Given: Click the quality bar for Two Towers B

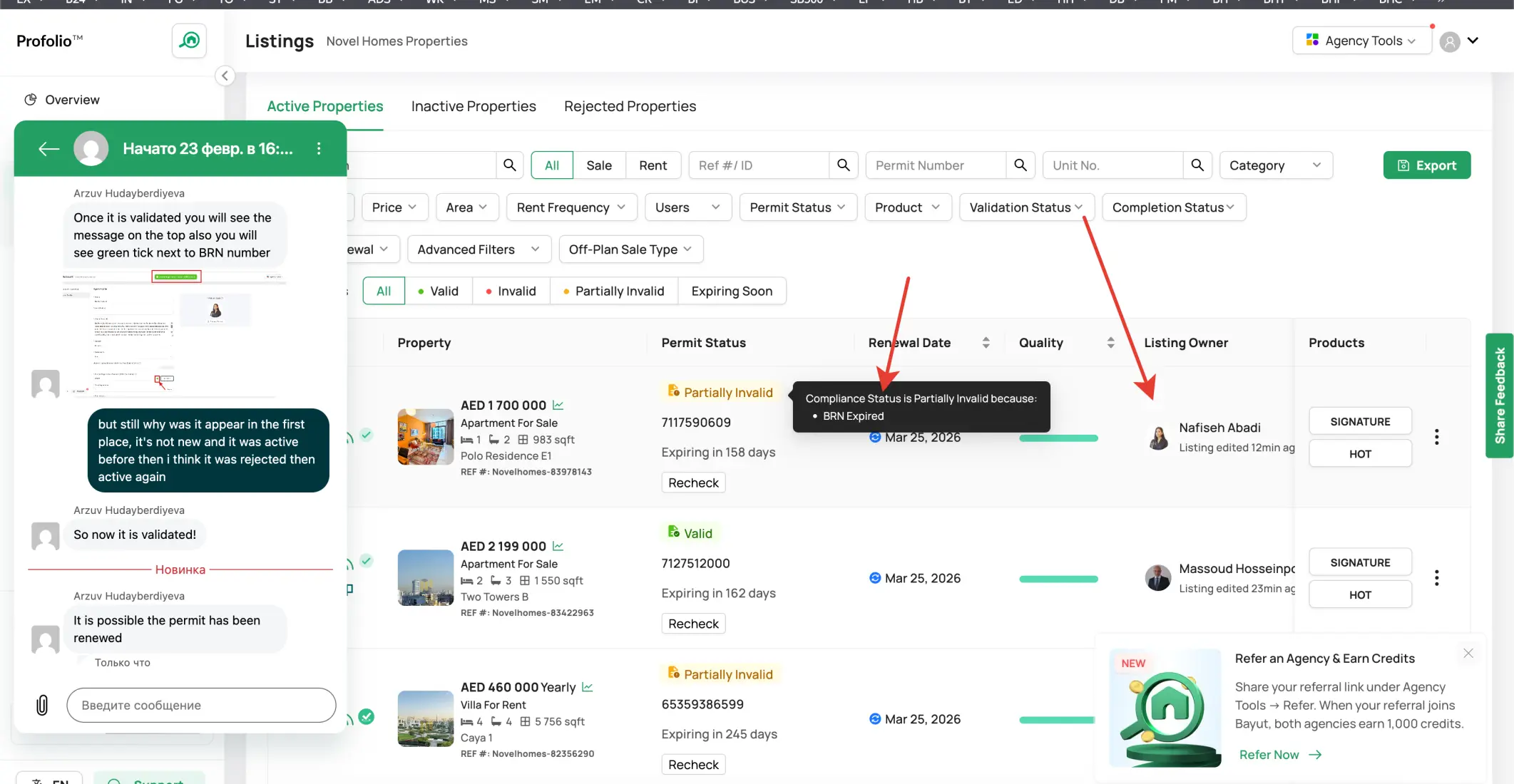Looking at the screenshot, I should point(1059,579).
